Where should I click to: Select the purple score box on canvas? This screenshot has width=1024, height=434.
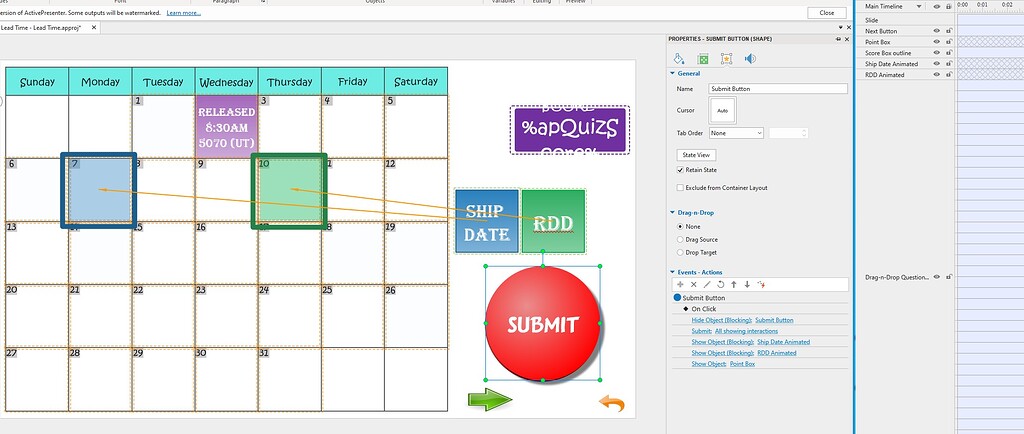point(569,129)
